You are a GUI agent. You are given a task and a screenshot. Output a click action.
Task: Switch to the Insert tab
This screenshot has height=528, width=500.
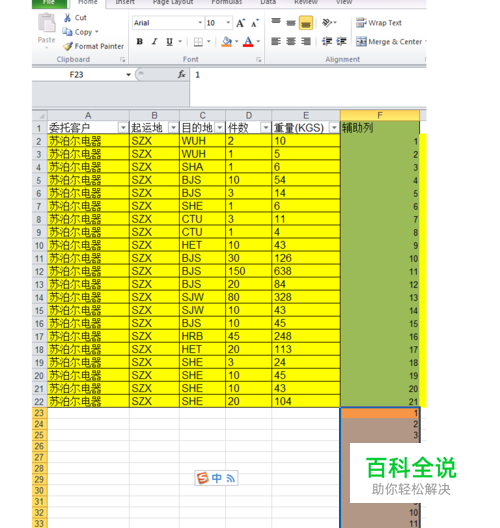tap(125, 3)
